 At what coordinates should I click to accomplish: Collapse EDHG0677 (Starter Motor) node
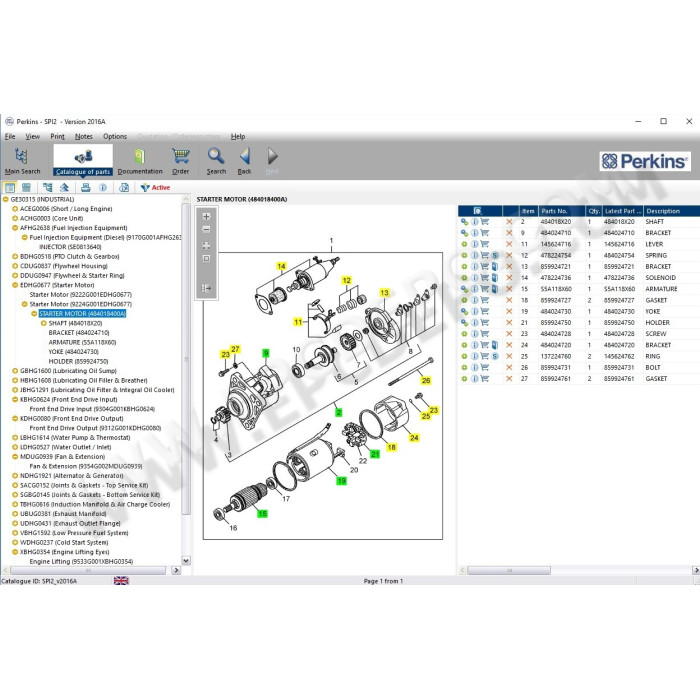(x=15, y=285)
